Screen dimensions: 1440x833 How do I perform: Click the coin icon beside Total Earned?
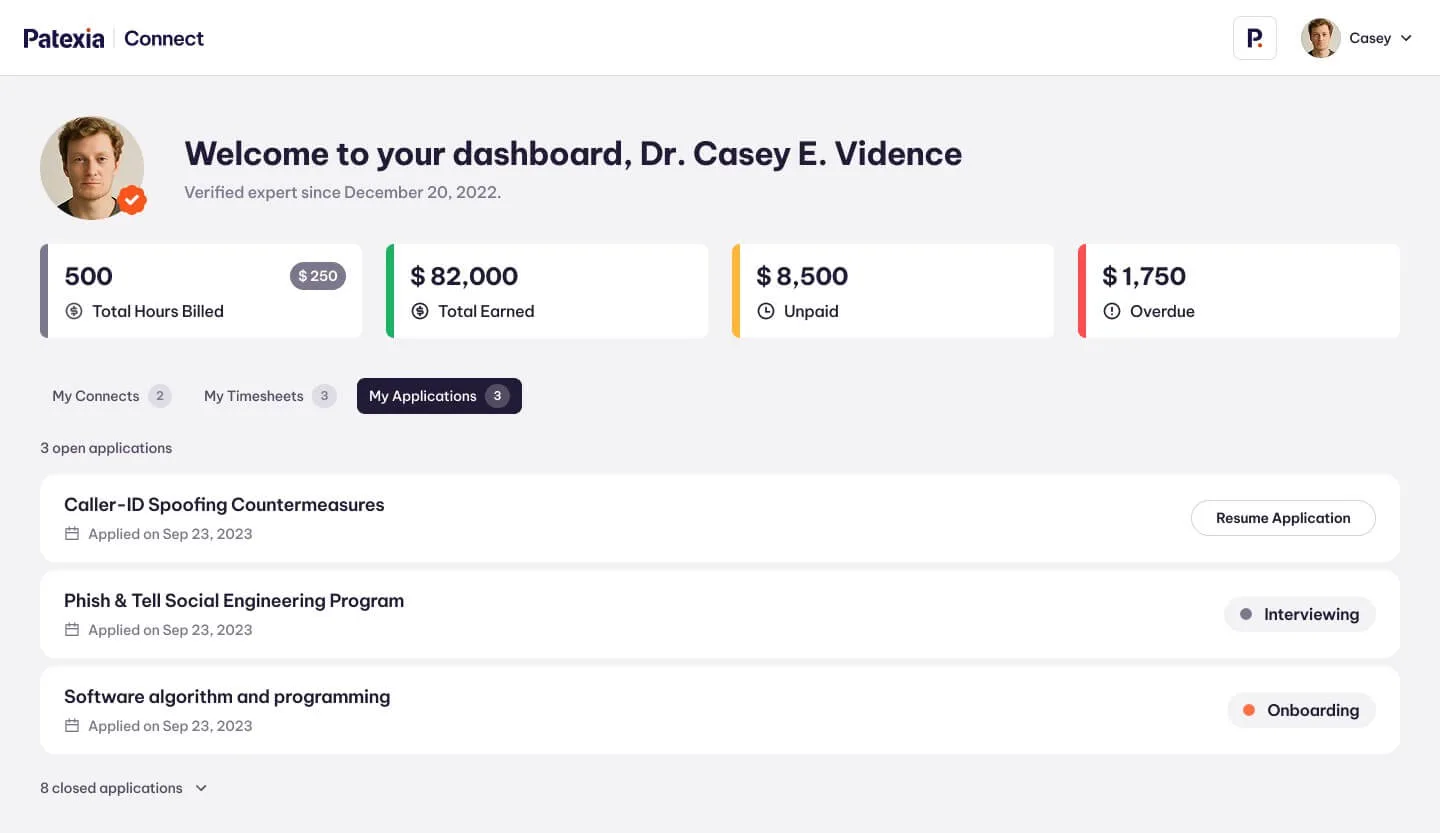(419, 311)
